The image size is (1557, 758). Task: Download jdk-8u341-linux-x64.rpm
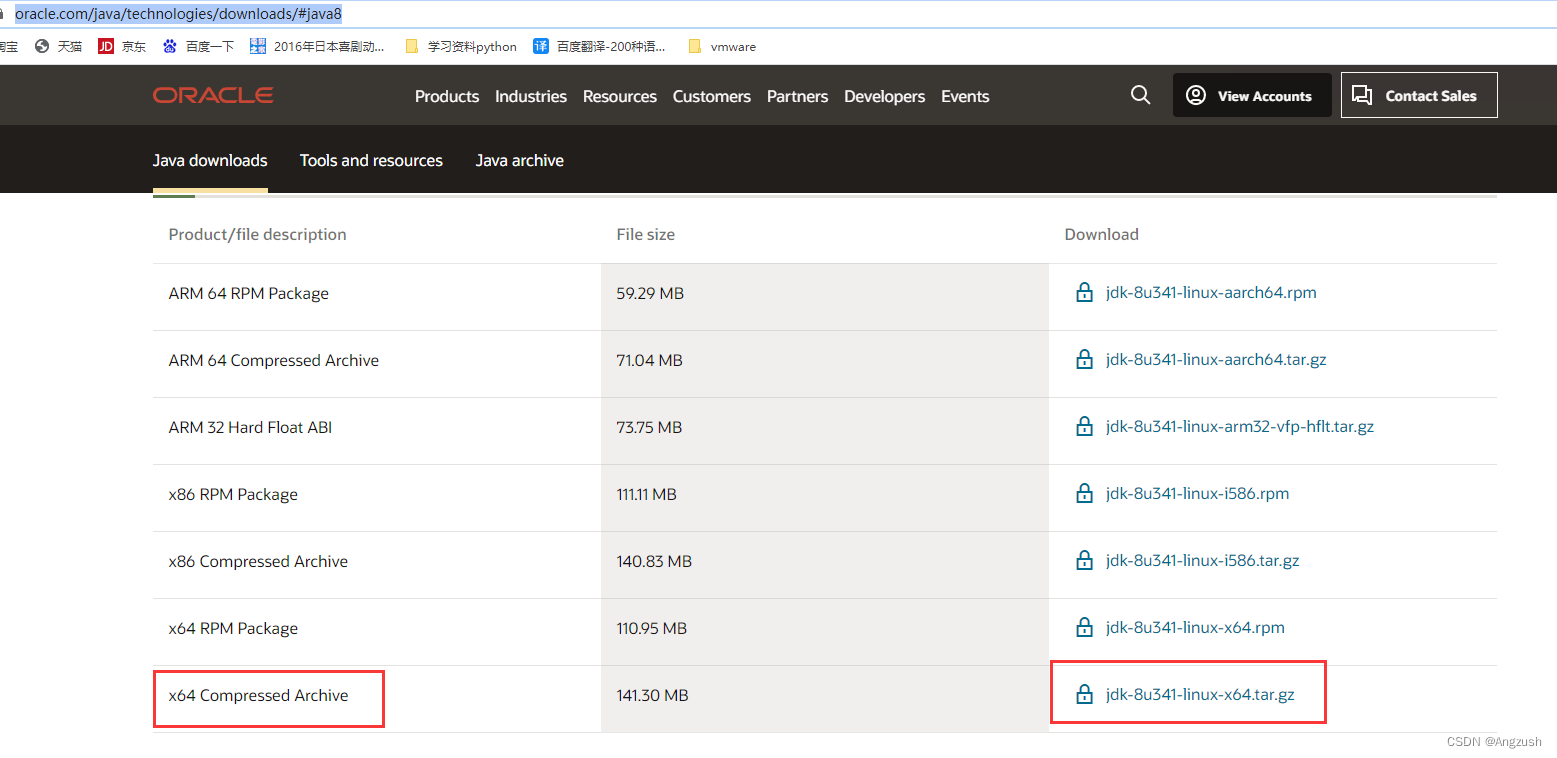pyautogui.click(x=1195, y=628)
